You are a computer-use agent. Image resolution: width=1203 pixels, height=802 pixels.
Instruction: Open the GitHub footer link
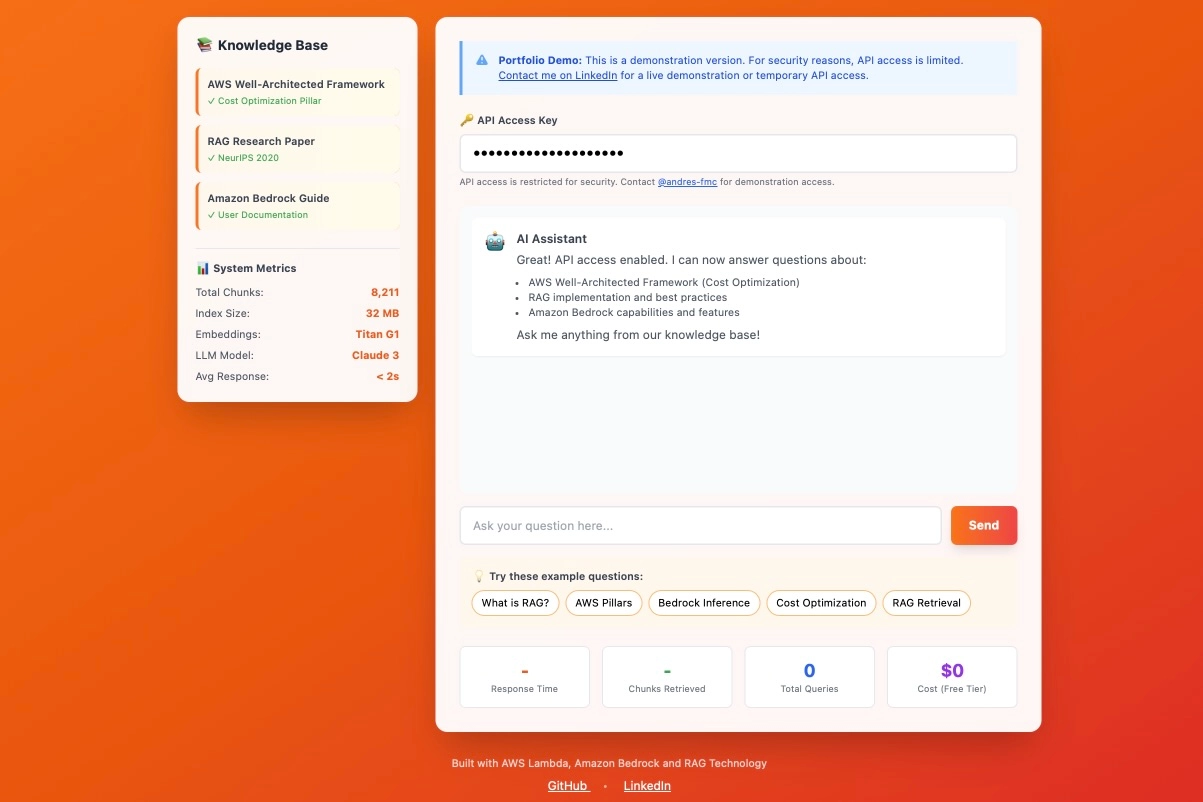pos(568,786)
